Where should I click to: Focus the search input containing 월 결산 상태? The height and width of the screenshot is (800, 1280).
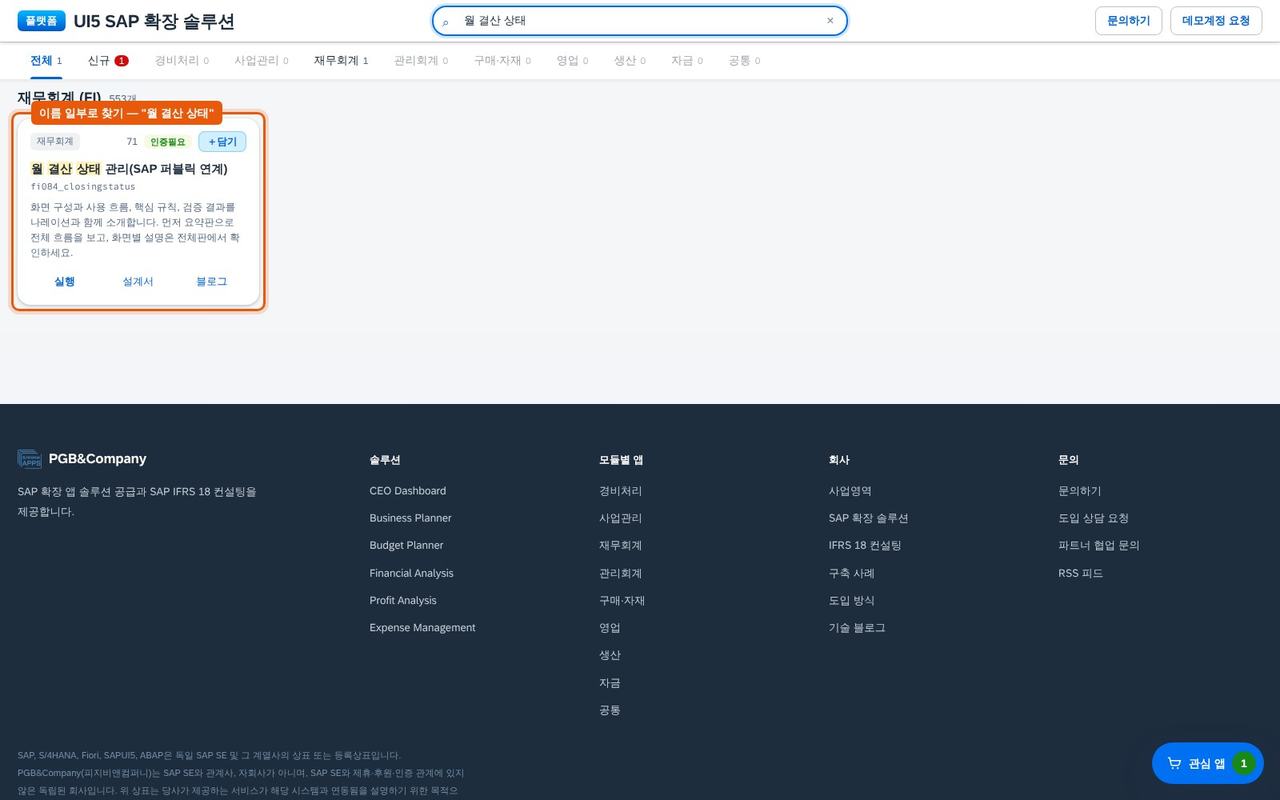(x=640, y=21)
